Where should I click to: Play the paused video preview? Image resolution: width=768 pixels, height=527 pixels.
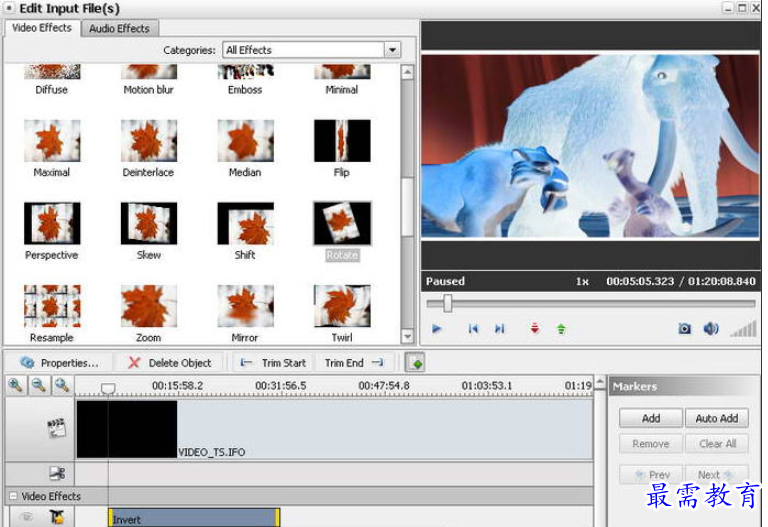[x=437, y=329]
